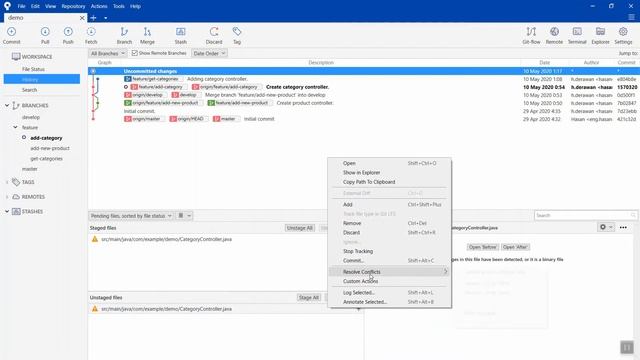The width and height of the screenshot is (640, 360).
Task: Choose Stop Tracking in context menu
Action: pyautogui.click(x=389, y=251)
